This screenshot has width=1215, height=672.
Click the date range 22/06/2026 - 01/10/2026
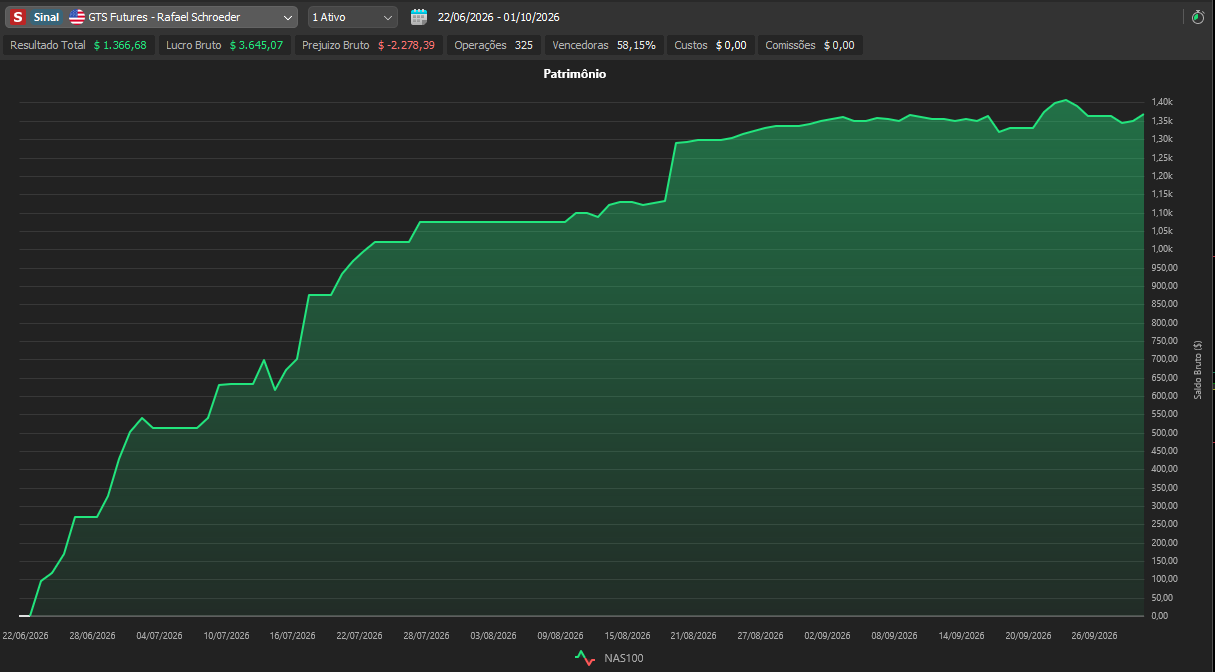point(499,17)
